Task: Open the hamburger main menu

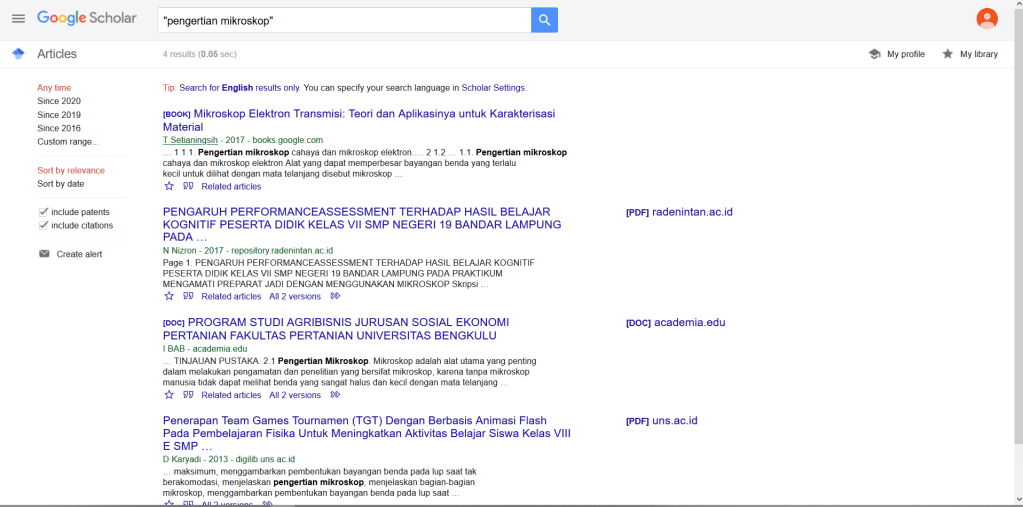Action: [x=18, y=19]
